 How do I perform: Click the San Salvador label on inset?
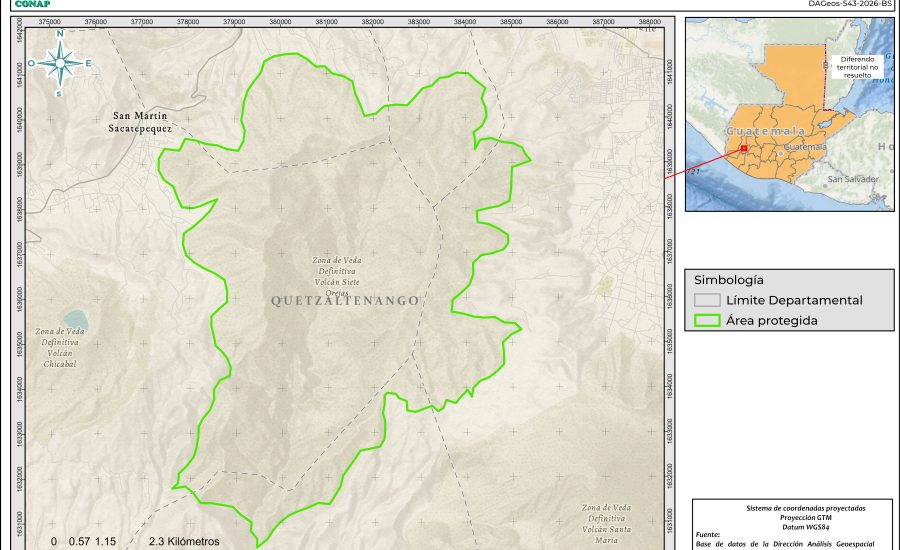pyautogui.click(x=852, y=179)
